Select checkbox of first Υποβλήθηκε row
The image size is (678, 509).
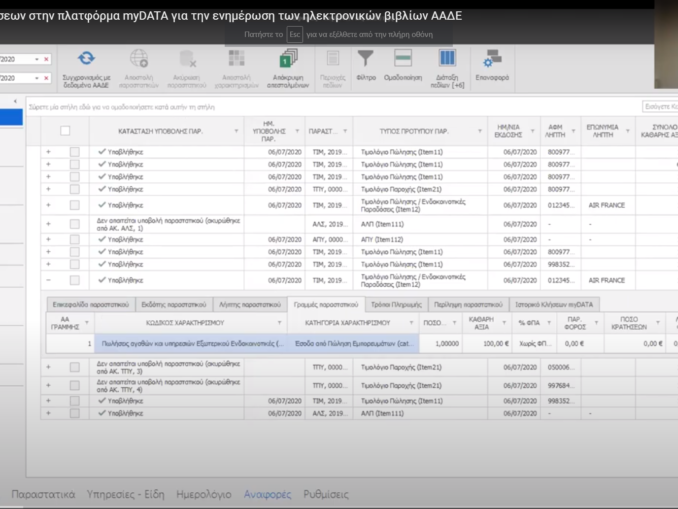pos(74,152)
